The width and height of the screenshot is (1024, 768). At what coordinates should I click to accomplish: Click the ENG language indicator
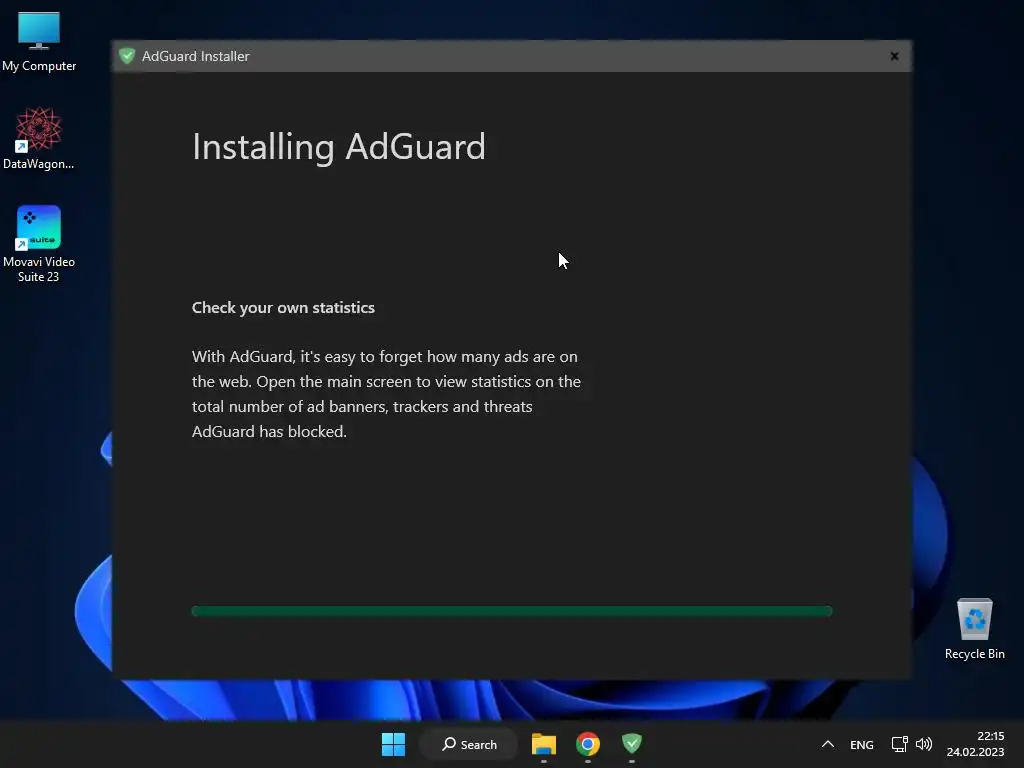pyautogui.click(x=861, y=744)
